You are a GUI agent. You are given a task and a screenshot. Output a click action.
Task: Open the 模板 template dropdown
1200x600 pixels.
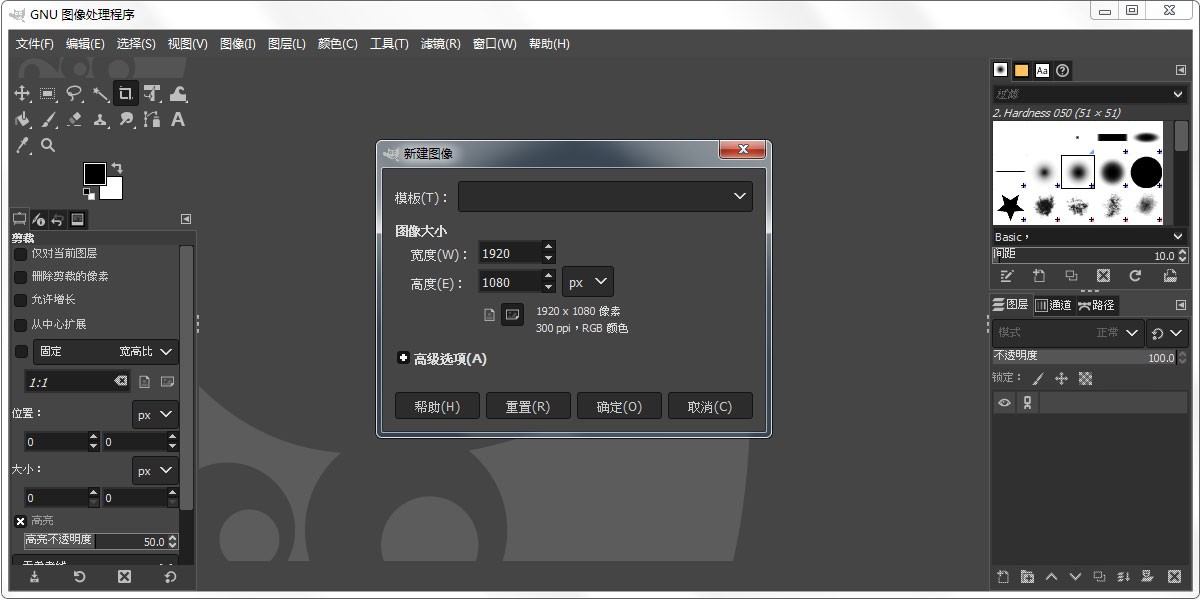point(605,196)
